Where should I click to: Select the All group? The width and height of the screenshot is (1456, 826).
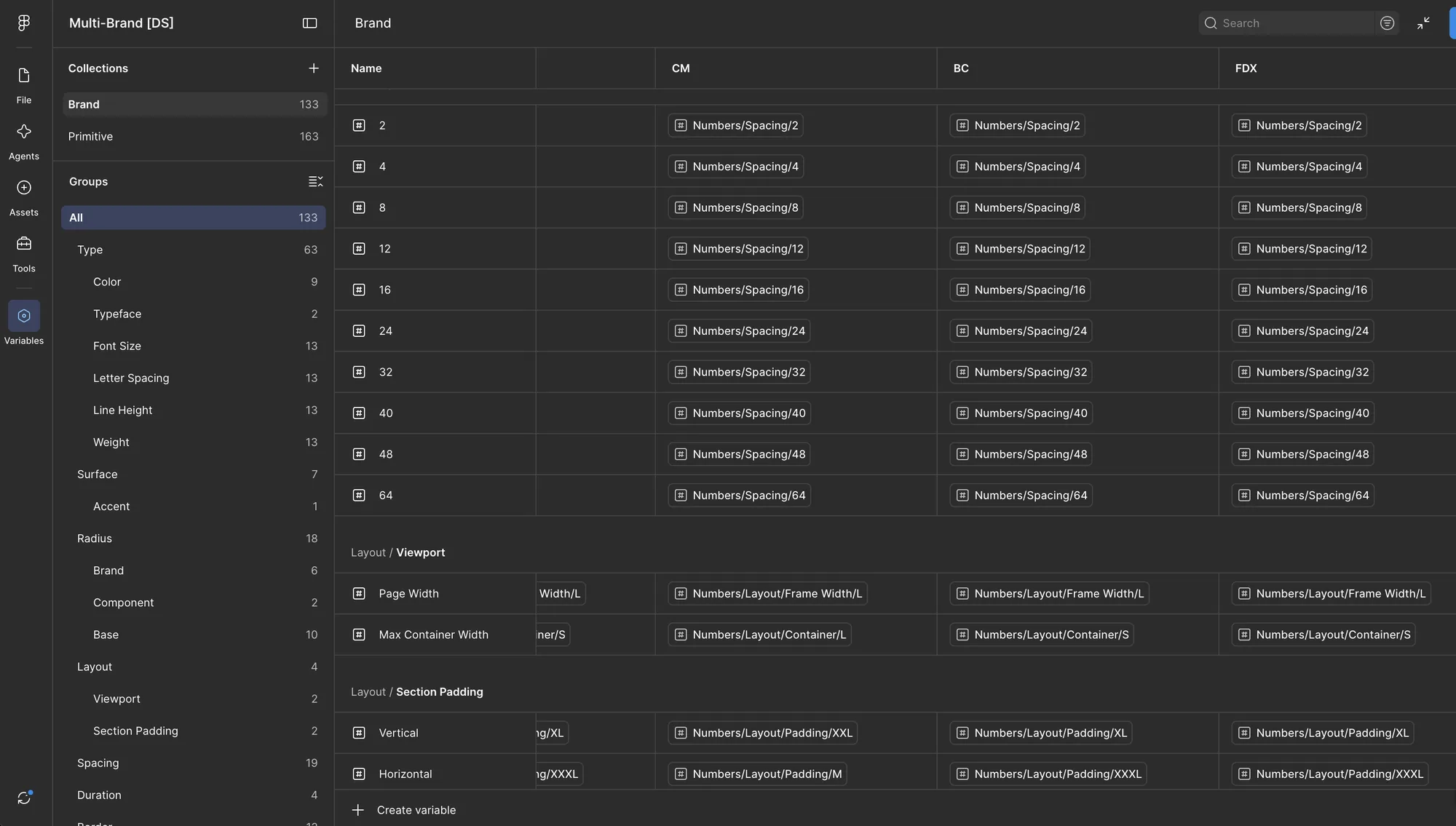pos(194,218)
